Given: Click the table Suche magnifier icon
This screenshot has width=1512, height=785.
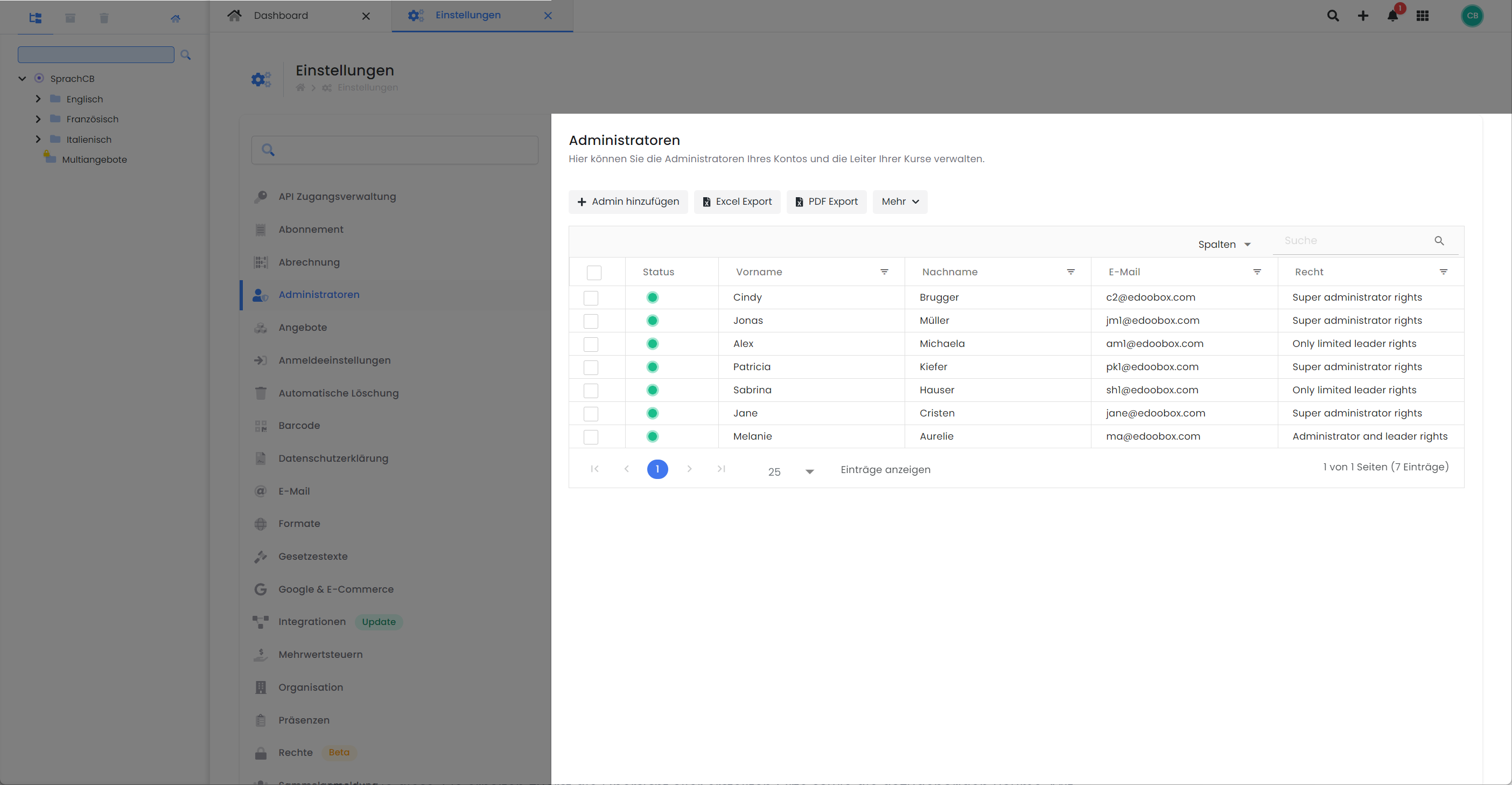Looking at the screenshot, I should [x=1439, y=241].
